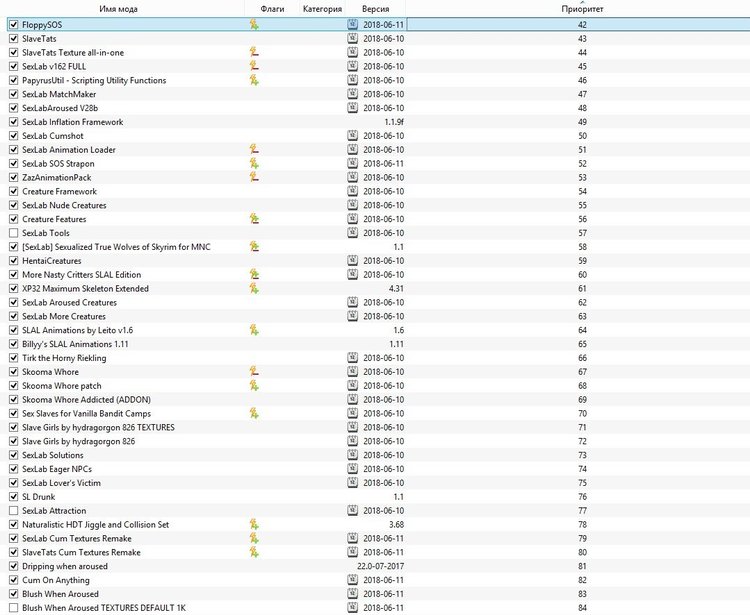The image size is (750, 615).
Task: Sort by the Версия column header
Action: [375, 9]
